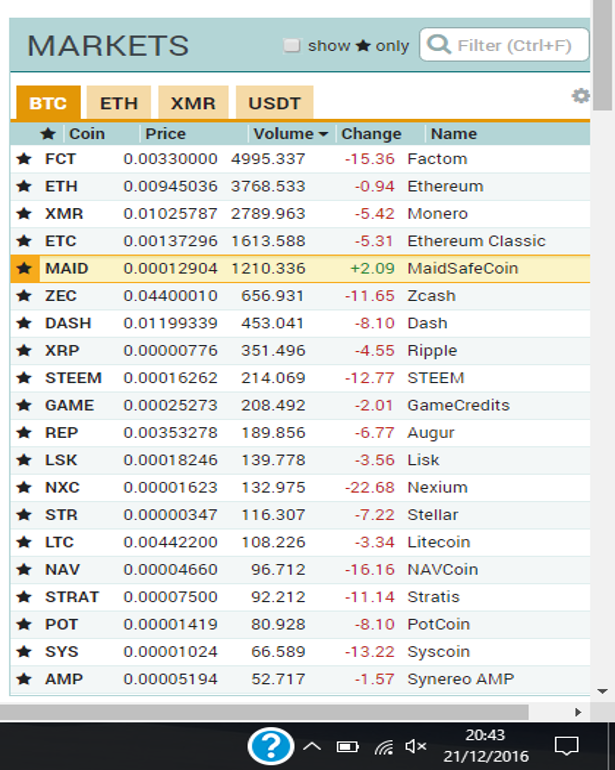Click the star icon for STR

click(x=24, y=515)
